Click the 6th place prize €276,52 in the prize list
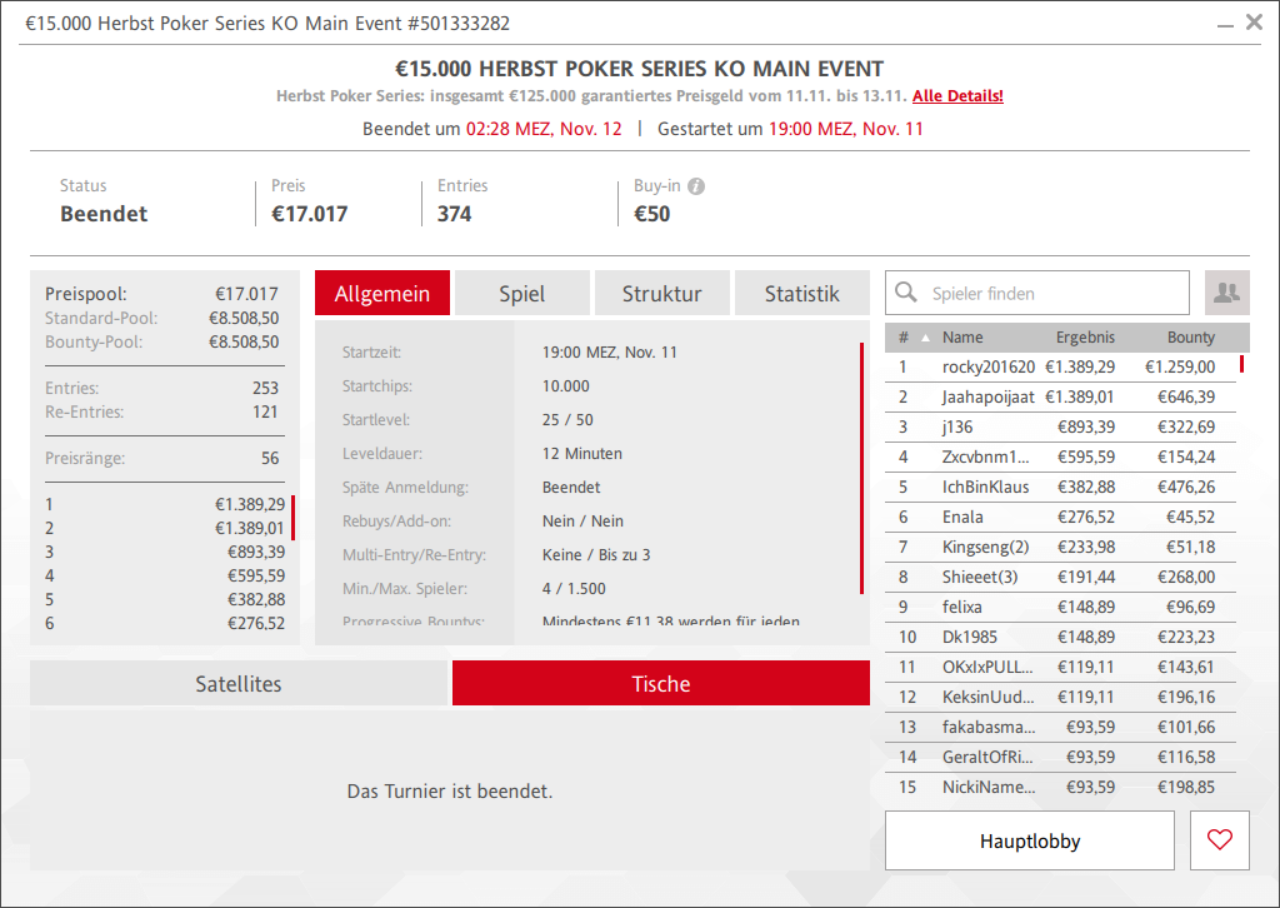Viewport: 1280px width, 908px height. pos(255,623)
